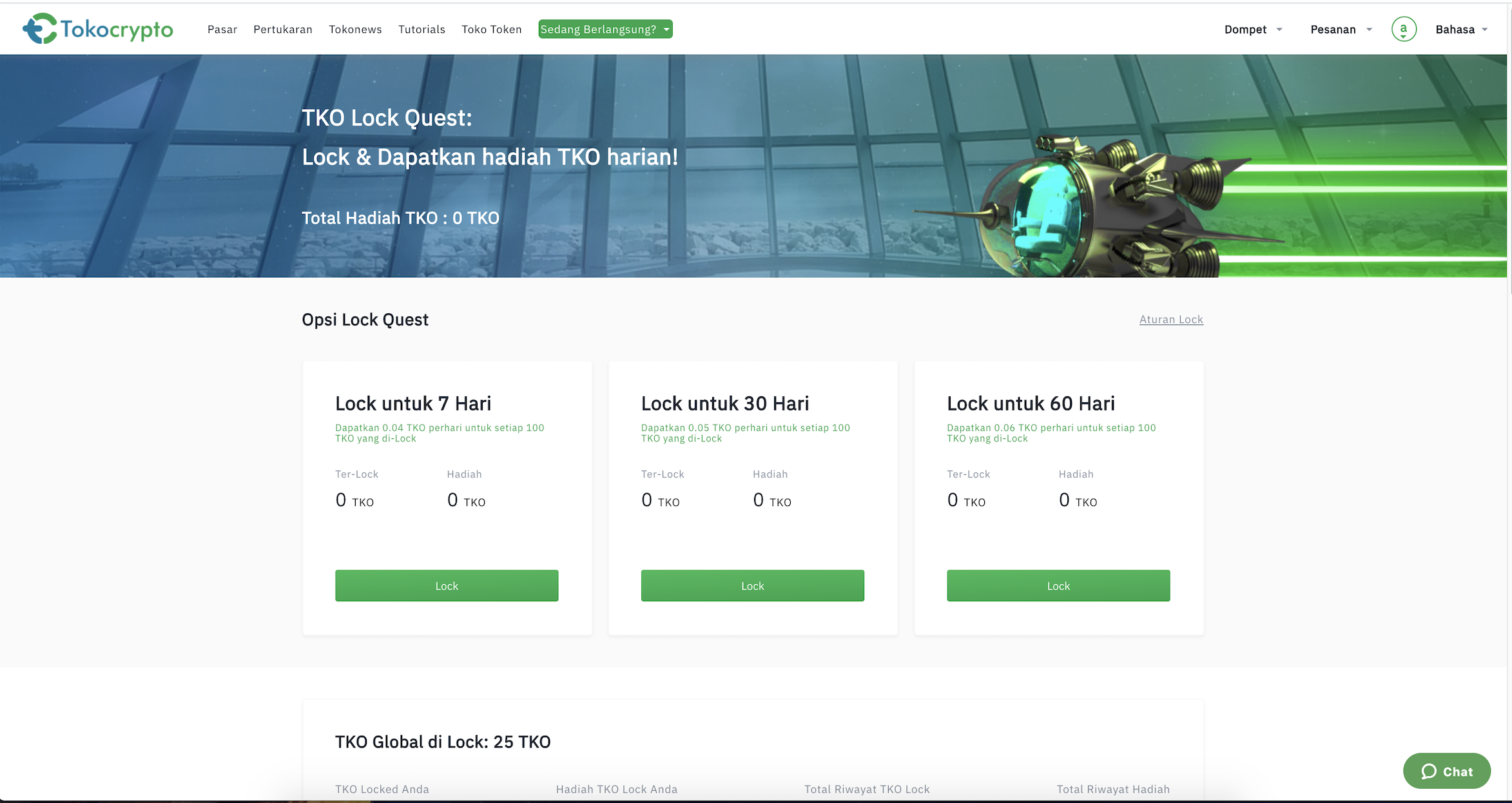
Task: Click 'Total Riwayat Hadiah' label
Action: tap(1113, 789)
